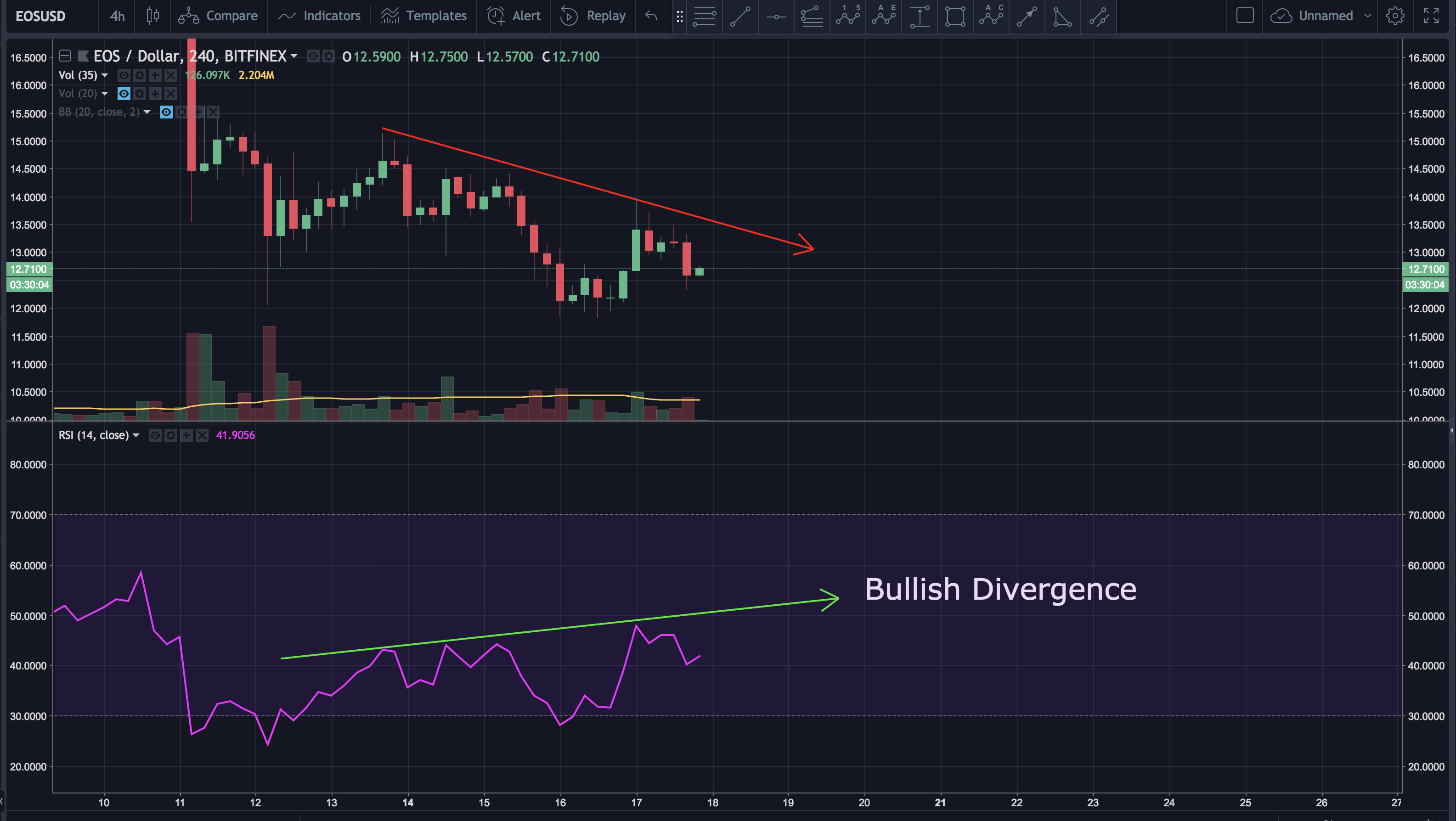The width and height of the screenshot is (1456, 821).
Task: Collapse the indicator legend box
Action: 64,56
